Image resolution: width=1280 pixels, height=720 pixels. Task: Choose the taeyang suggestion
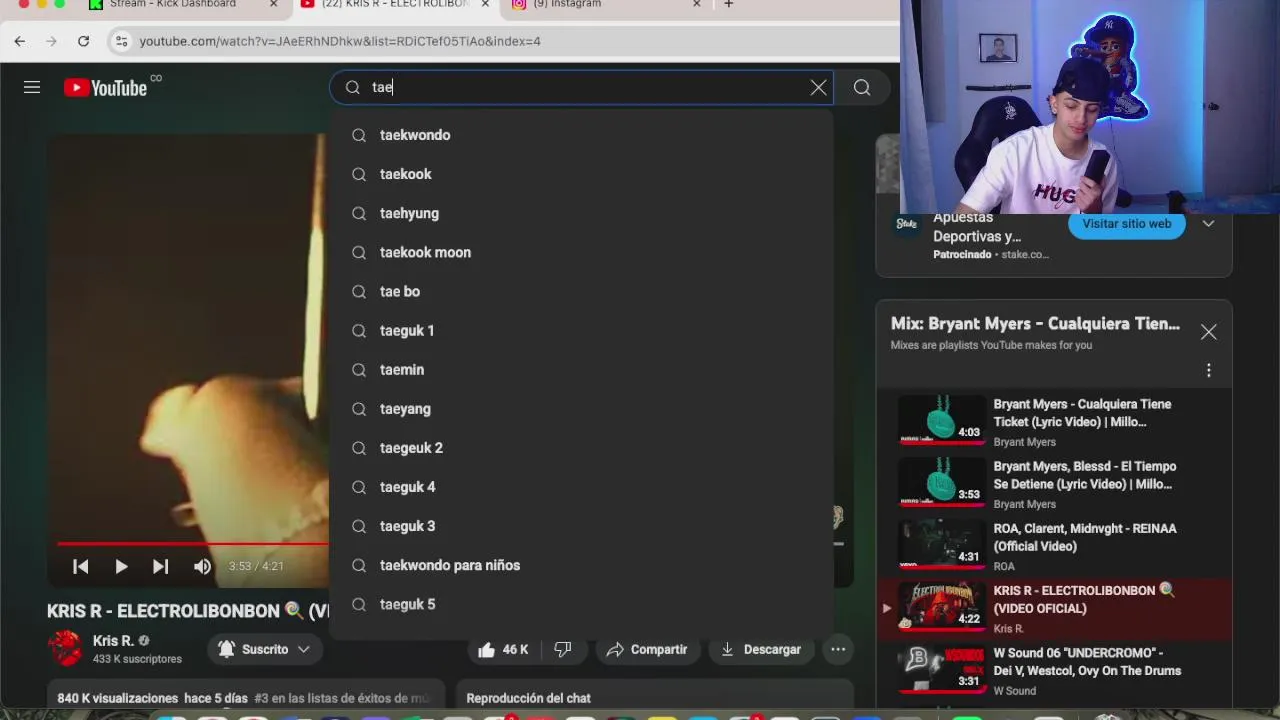(x=581, y=408)
